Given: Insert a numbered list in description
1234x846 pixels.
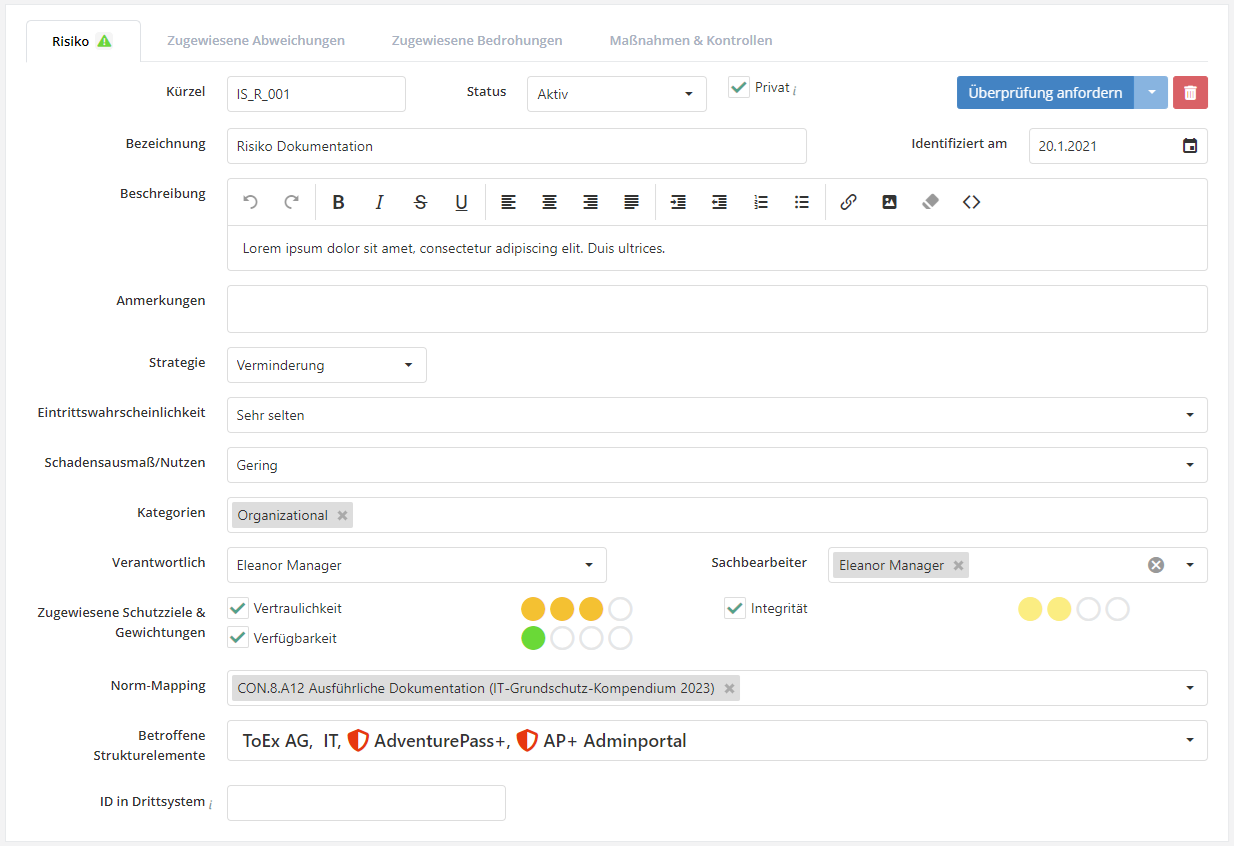Looking at the screenshot, I should coord(761,202).
